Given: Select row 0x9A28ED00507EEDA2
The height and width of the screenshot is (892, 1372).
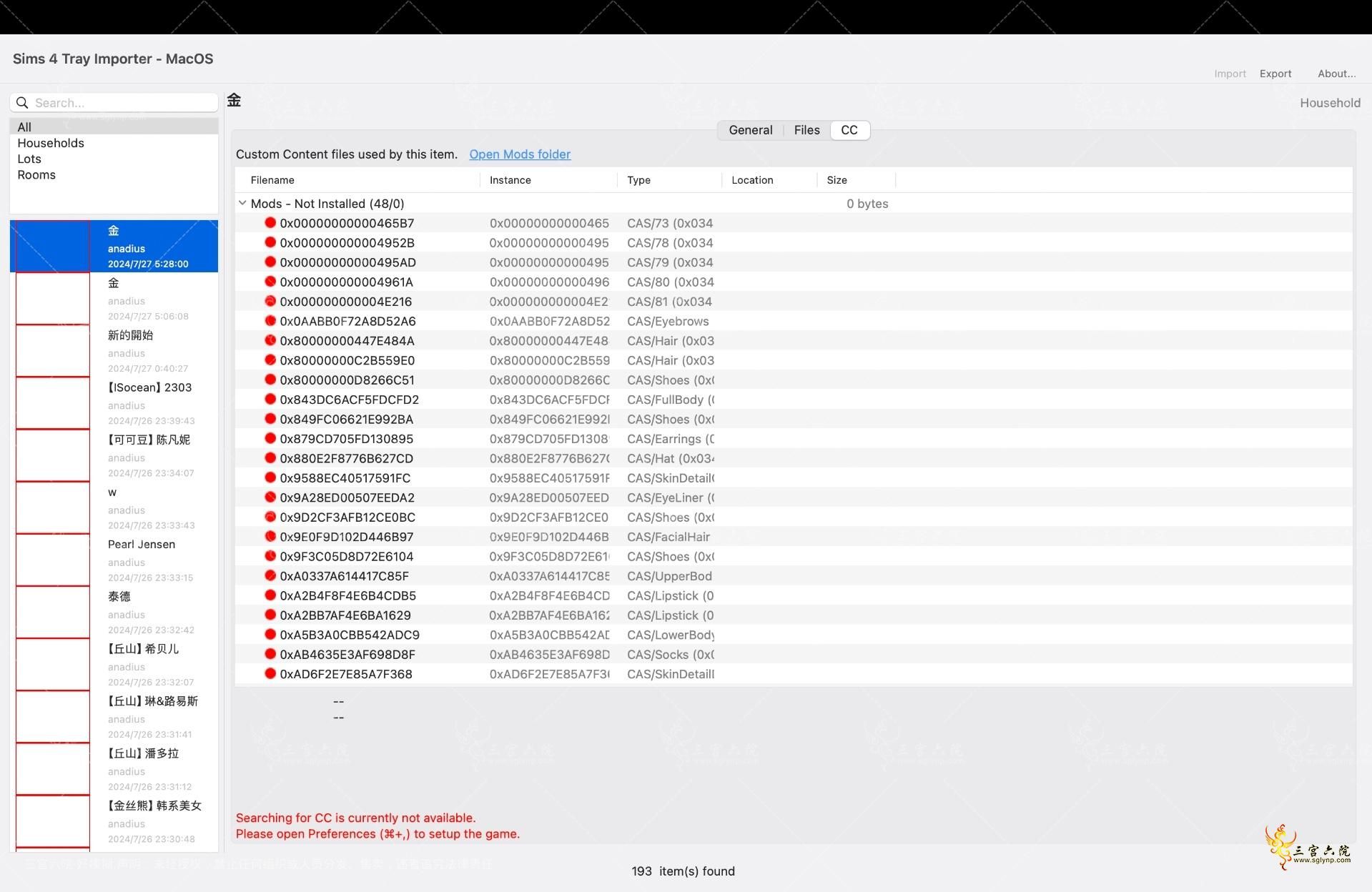Looking at the screenshot, I should (793, 497).
